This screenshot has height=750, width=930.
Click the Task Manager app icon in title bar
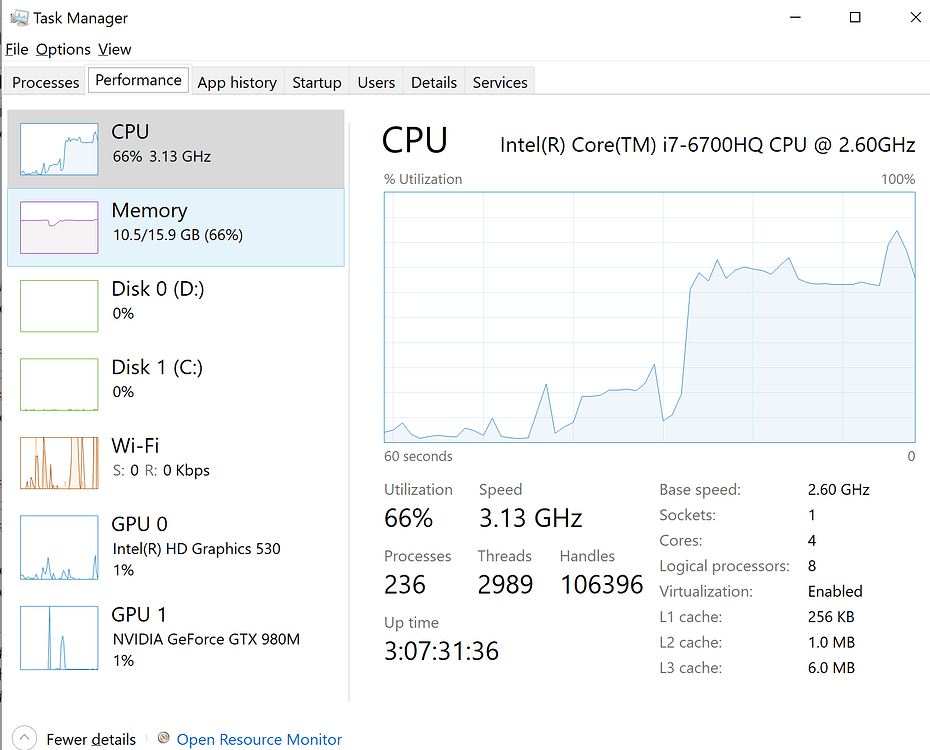click(x=17, y=18)
